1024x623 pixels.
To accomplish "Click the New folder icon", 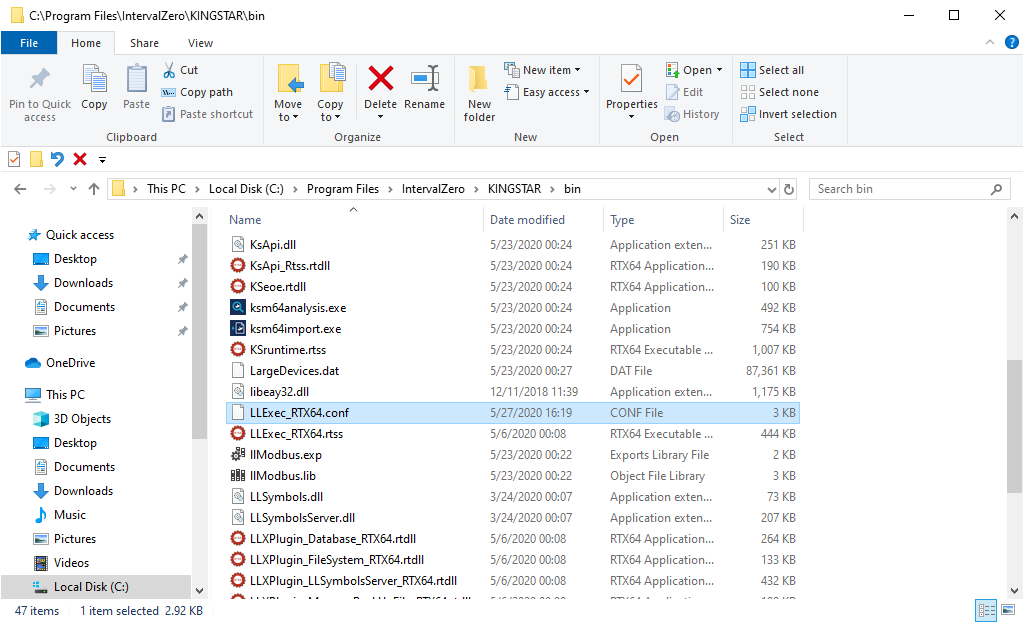I will 479,80.
